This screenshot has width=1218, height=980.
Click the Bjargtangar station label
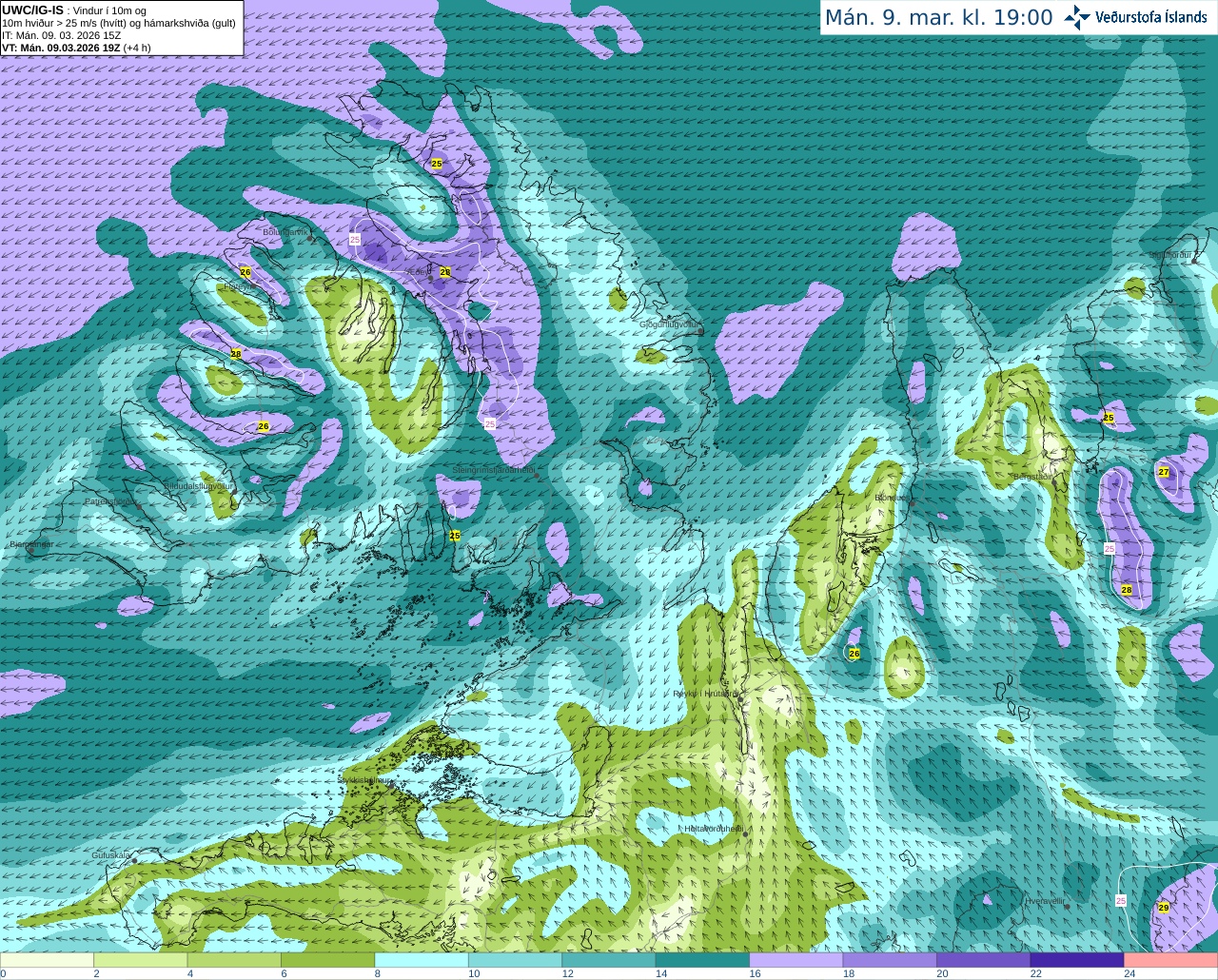tap(30, 545)
